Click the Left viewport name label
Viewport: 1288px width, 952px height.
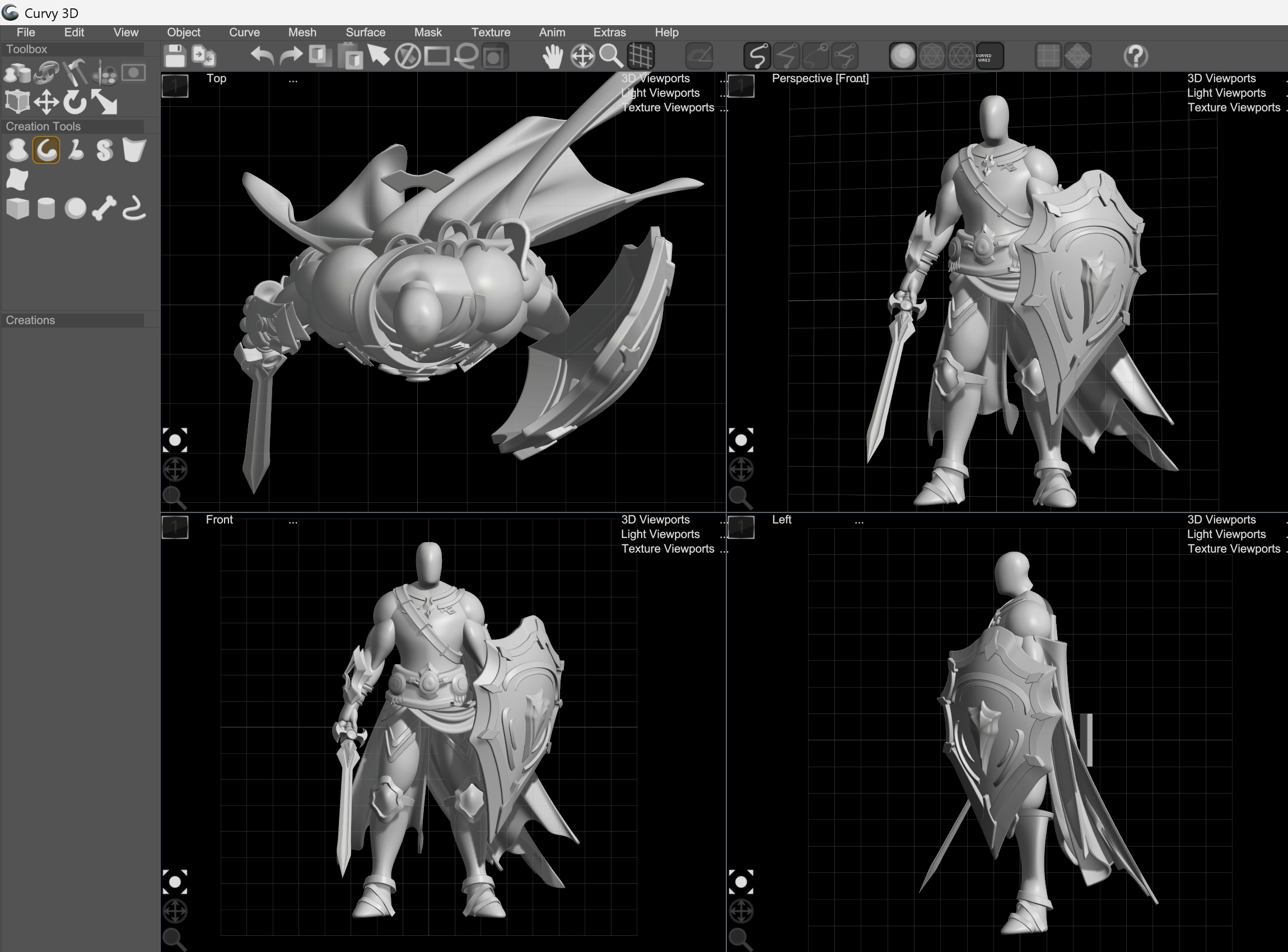[x=781, y=520]
